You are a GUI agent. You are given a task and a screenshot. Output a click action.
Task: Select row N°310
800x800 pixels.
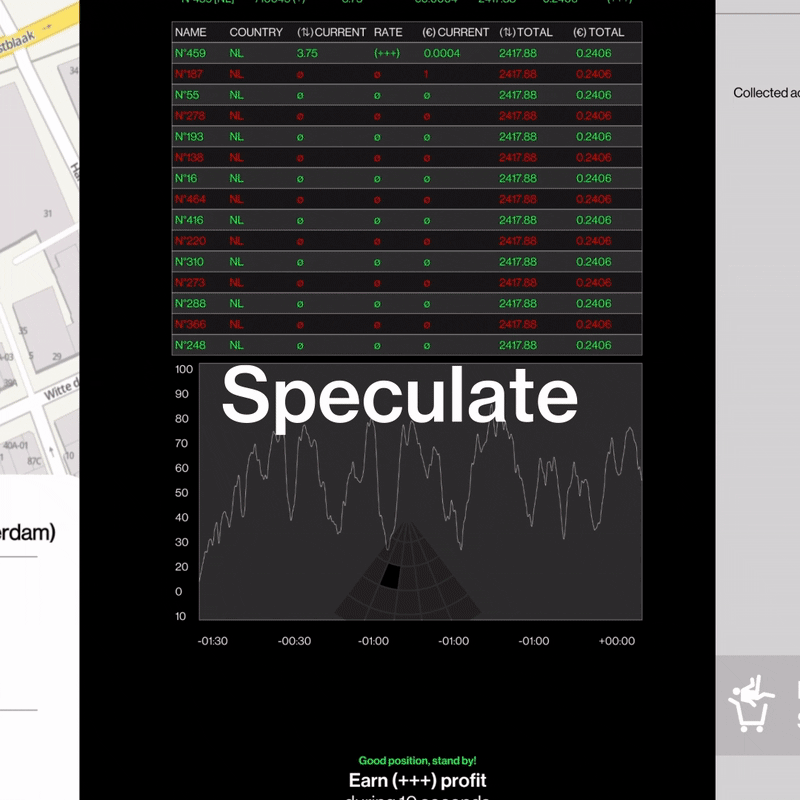point(407,262)
